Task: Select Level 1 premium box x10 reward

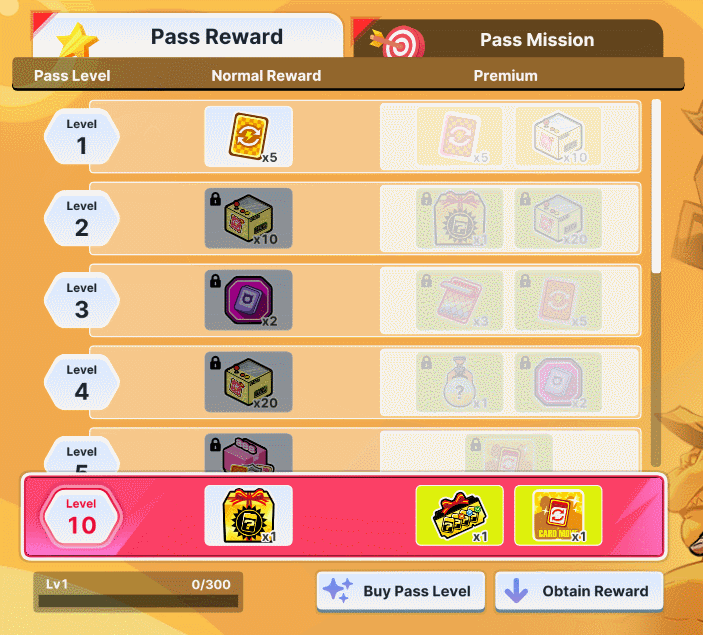Action: click(558, 136)
